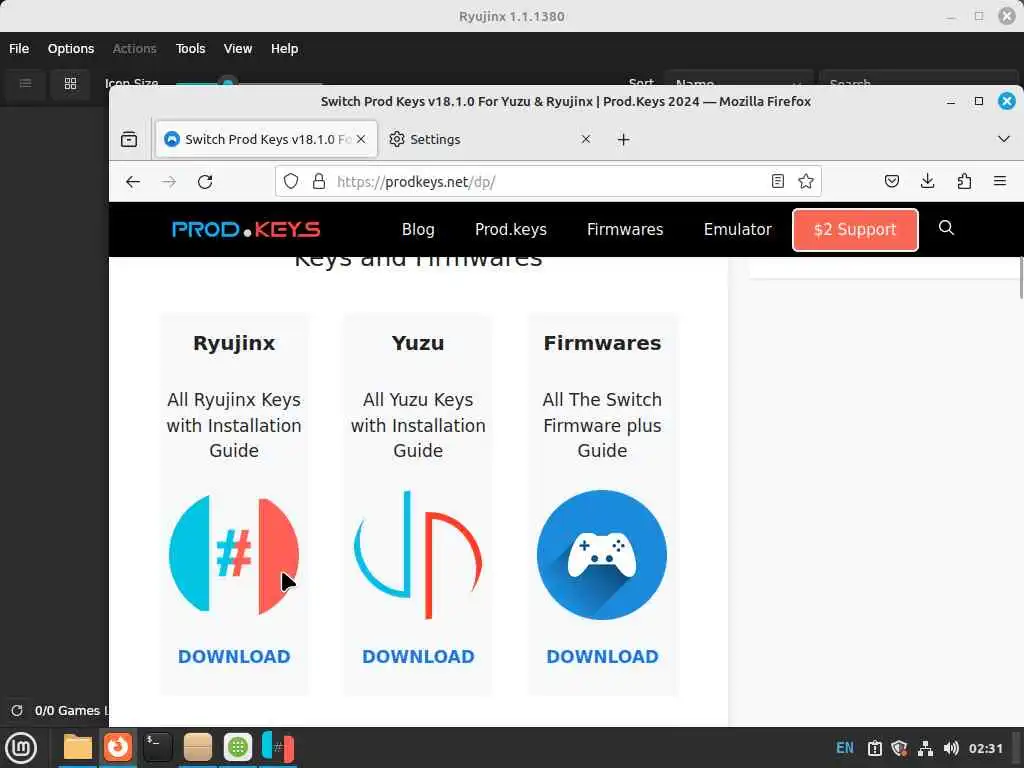Viewport: 1024px width, 768px height.
Task: Open the Ryujinx View menu
Action: click(x=238, y=48)
